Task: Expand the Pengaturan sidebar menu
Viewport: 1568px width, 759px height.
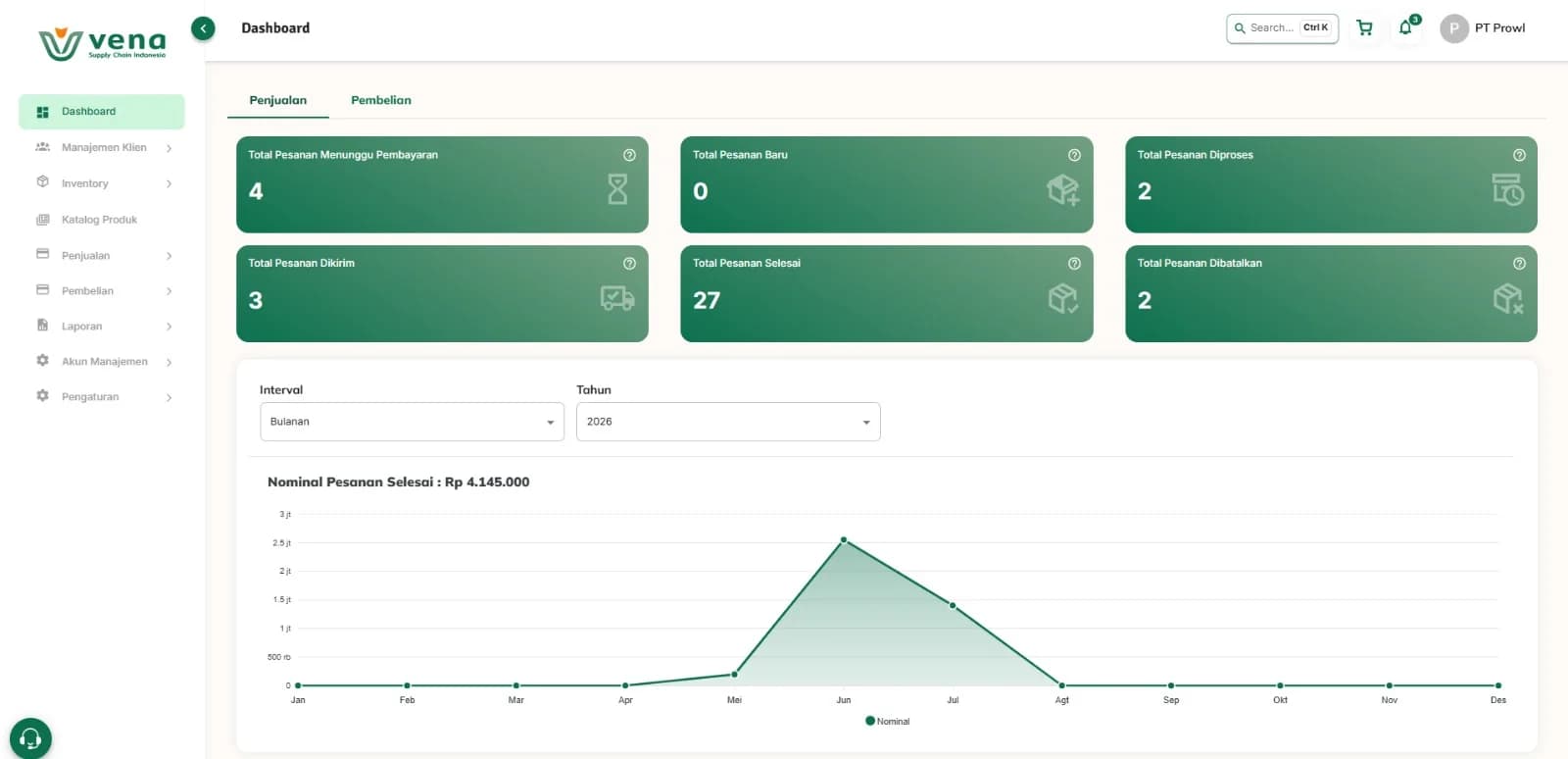Action: (102, 396)
